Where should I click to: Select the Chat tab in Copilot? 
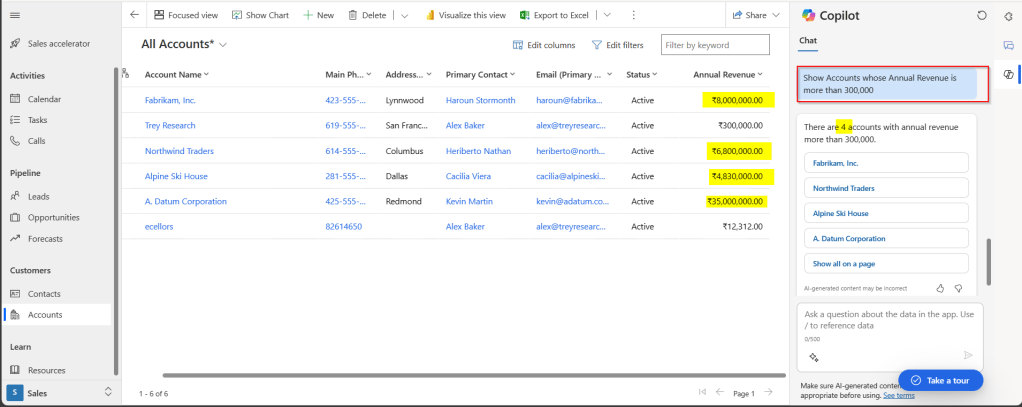(807, 41)
